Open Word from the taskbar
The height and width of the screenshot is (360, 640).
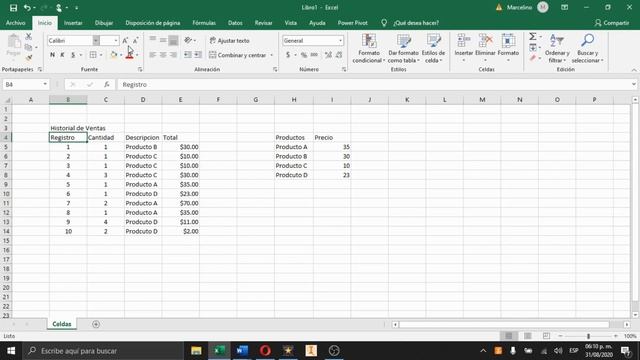pos(242,351)
